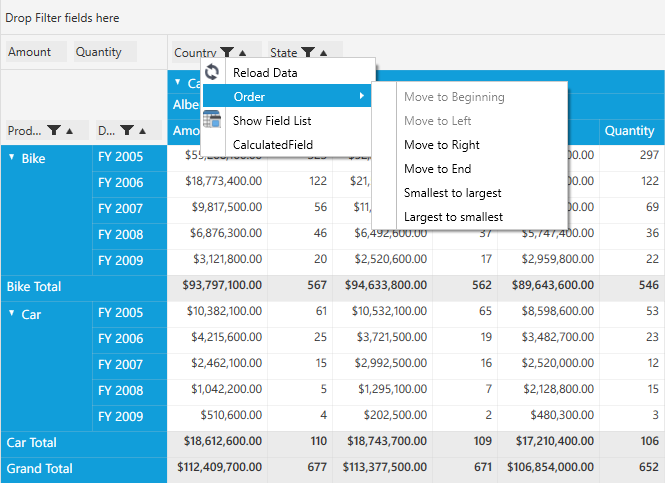Click the Show Field List table icon
The image size is (665, 483).
click(x=212, y=119)
